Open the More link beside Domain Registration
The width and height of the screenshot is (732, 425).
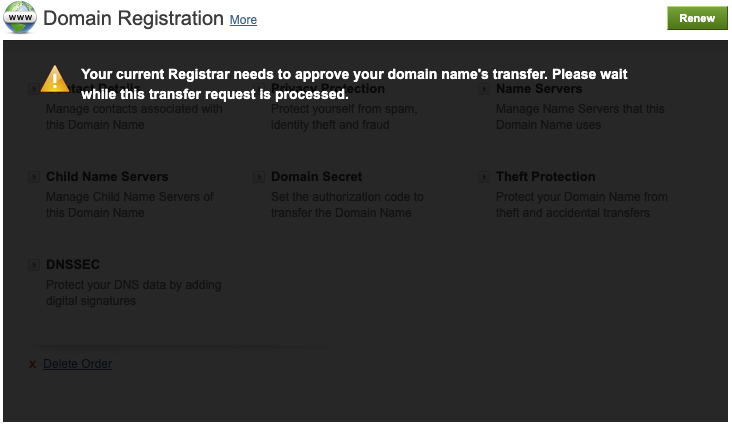(x=243, y=20)
